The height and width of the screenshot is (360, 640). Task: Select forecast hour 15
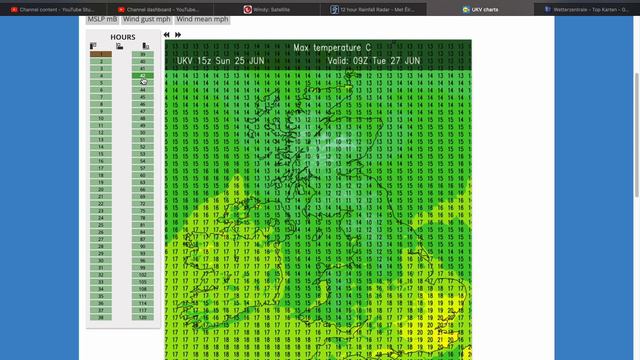(101, 154)
